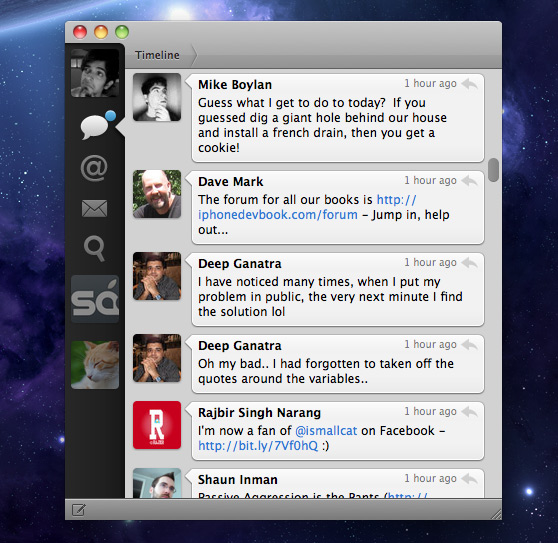Switch to the top account avatar

pyautogui.click(x=95, y=73)
